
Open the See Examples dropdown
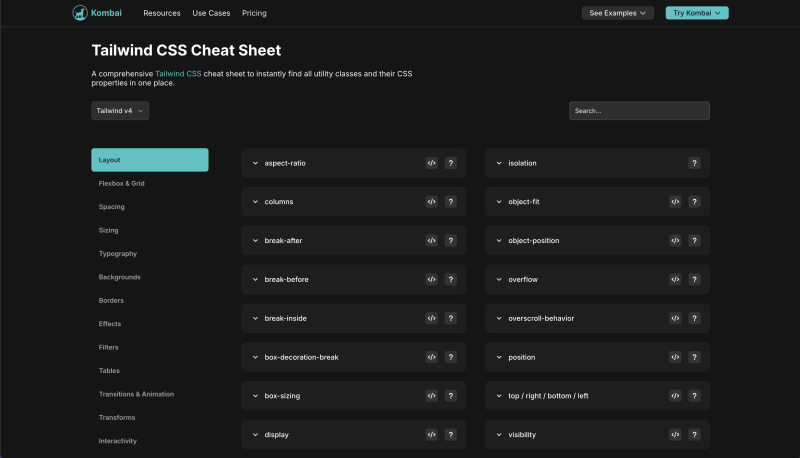point(617,13)
